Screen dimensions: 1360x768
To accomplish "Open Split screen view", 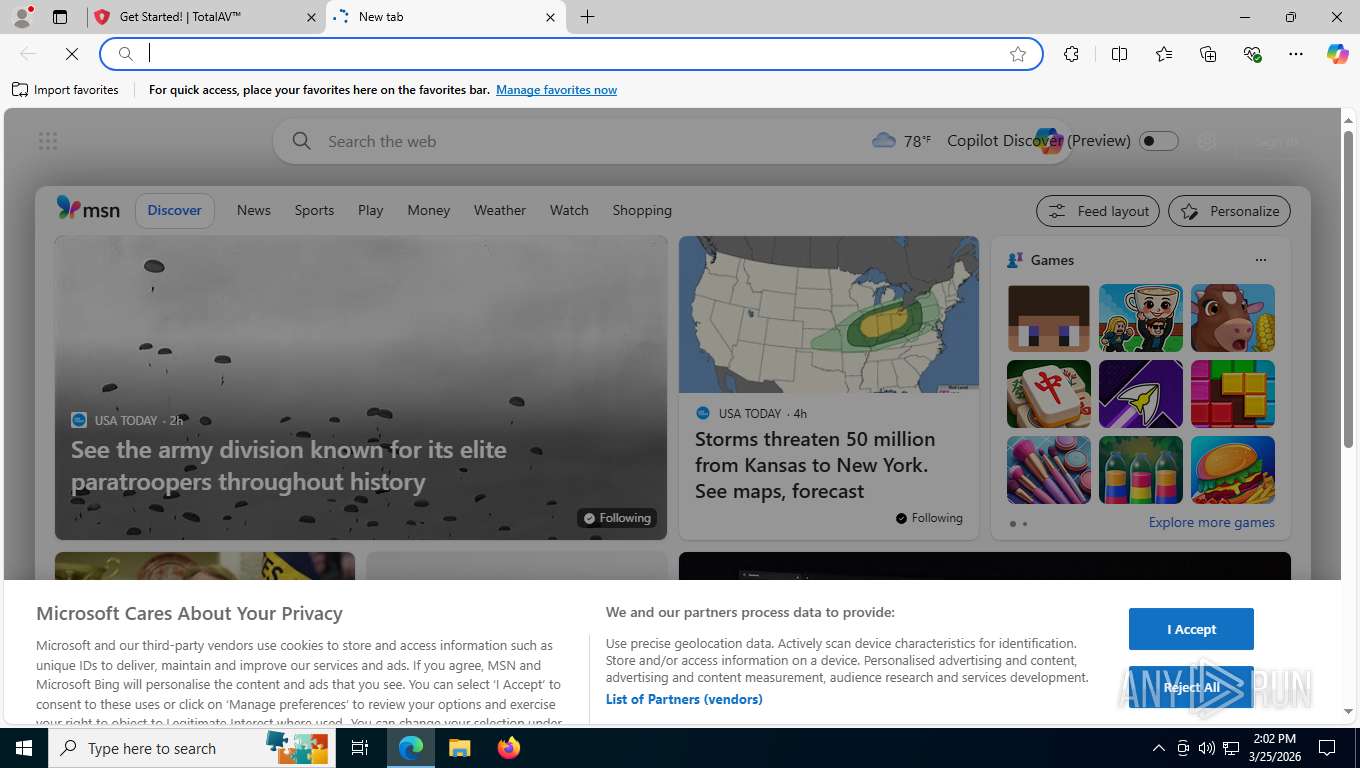I will click(x=1120, y=54).
